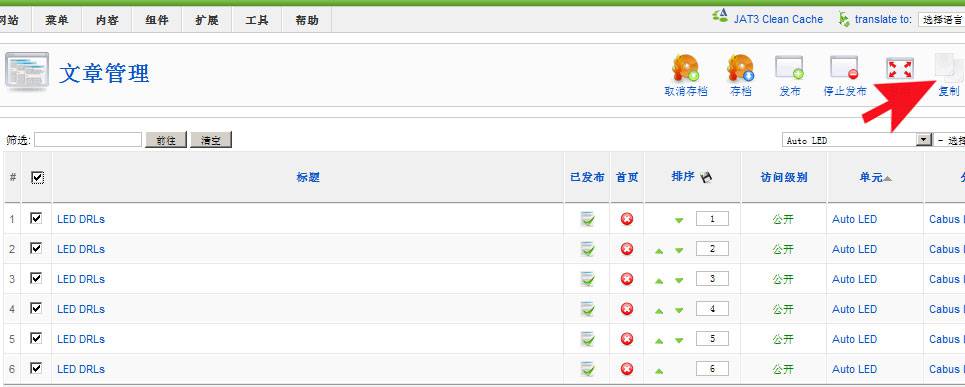Uncheck the checkbox for row 3

pyautogui.click(x=36, y=278)
